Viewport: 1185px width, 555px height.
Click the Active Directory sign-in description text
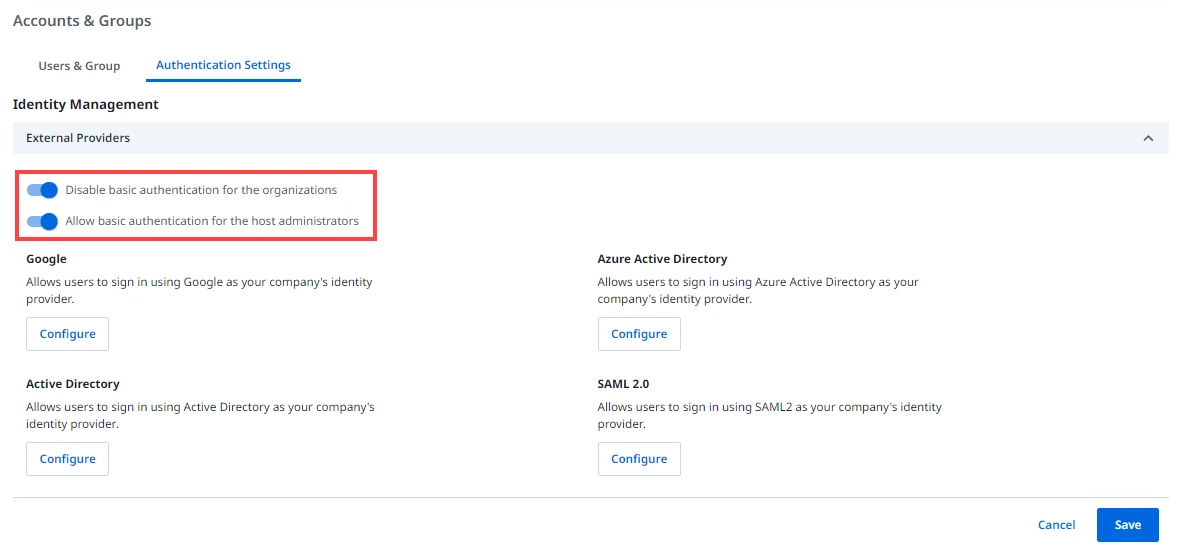coord(200,416)
